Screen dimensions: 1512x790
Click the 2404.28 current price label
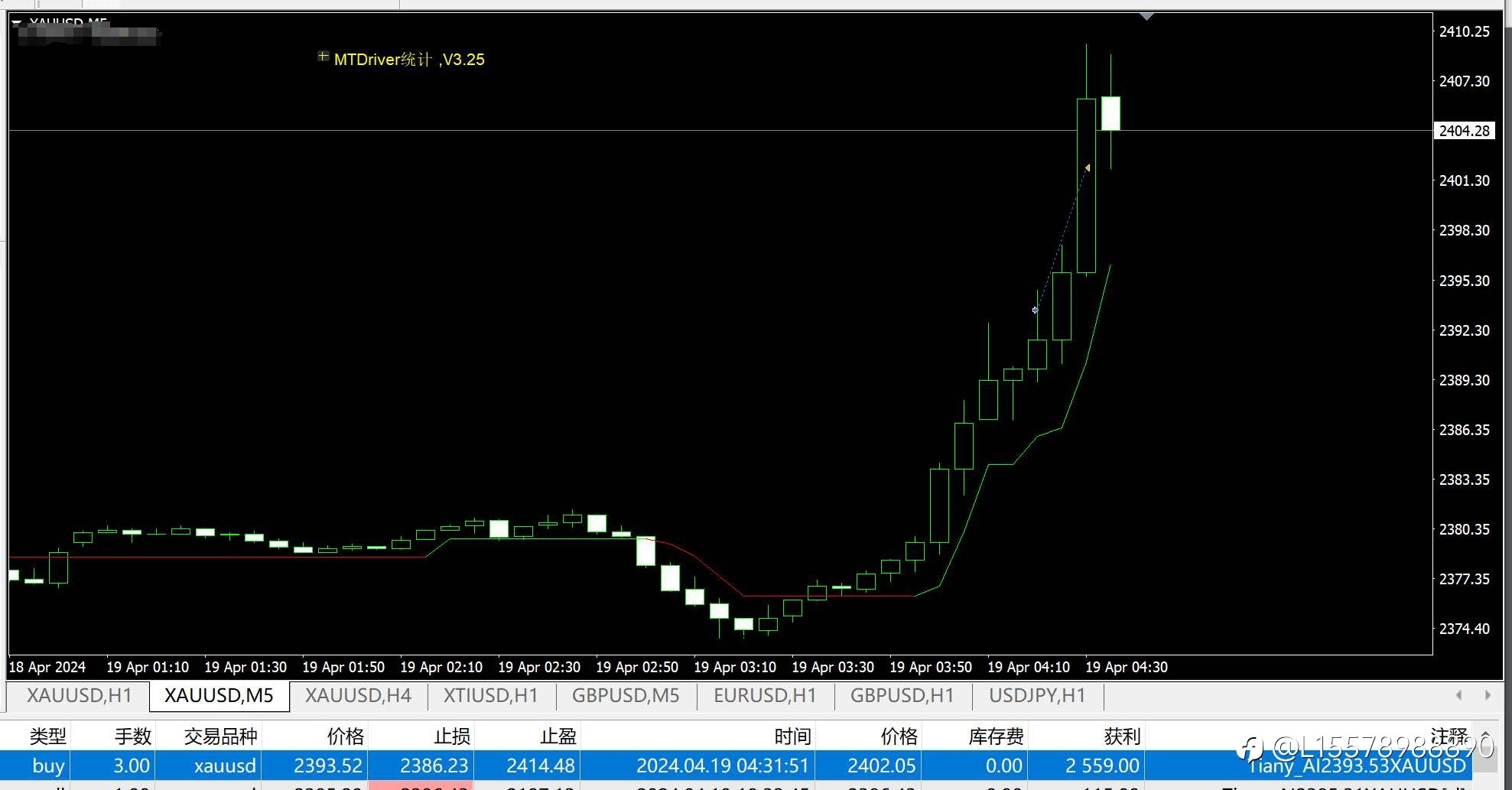(x=1464, y=131)
